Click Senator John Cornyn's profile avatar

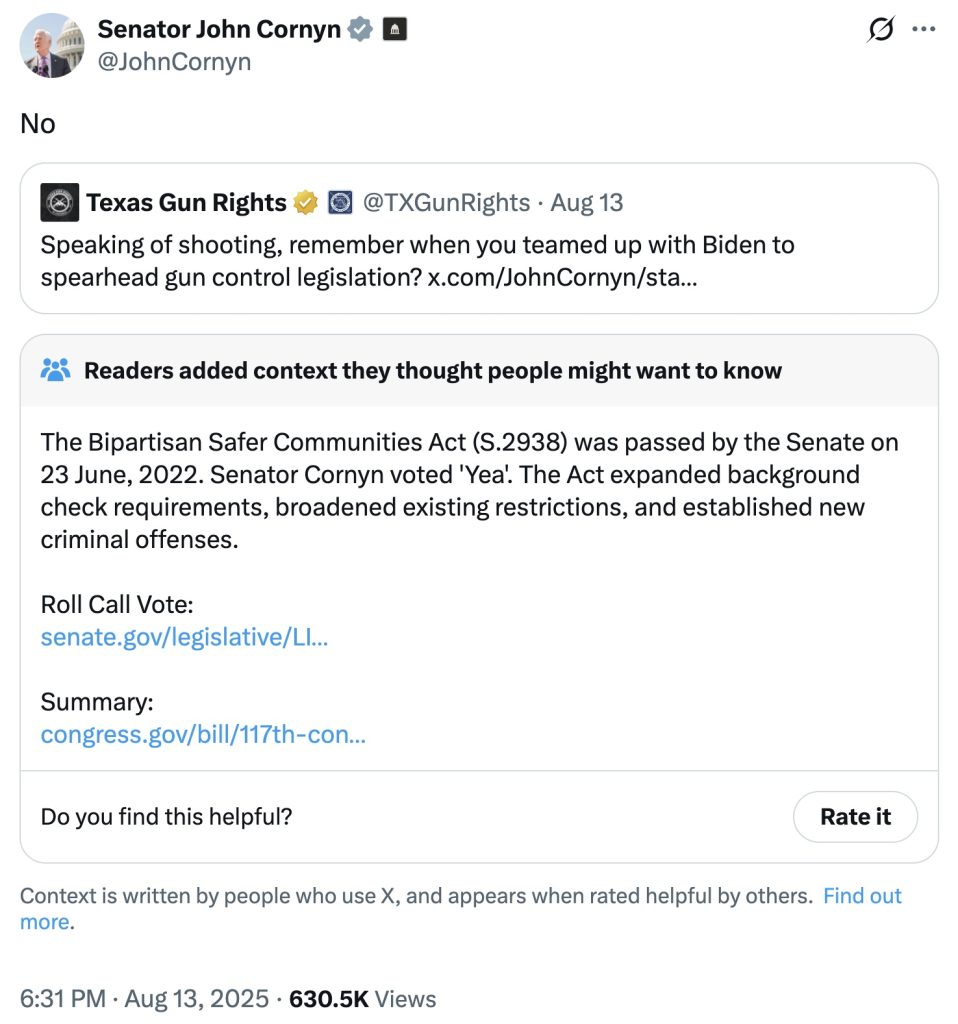point(52,46)
